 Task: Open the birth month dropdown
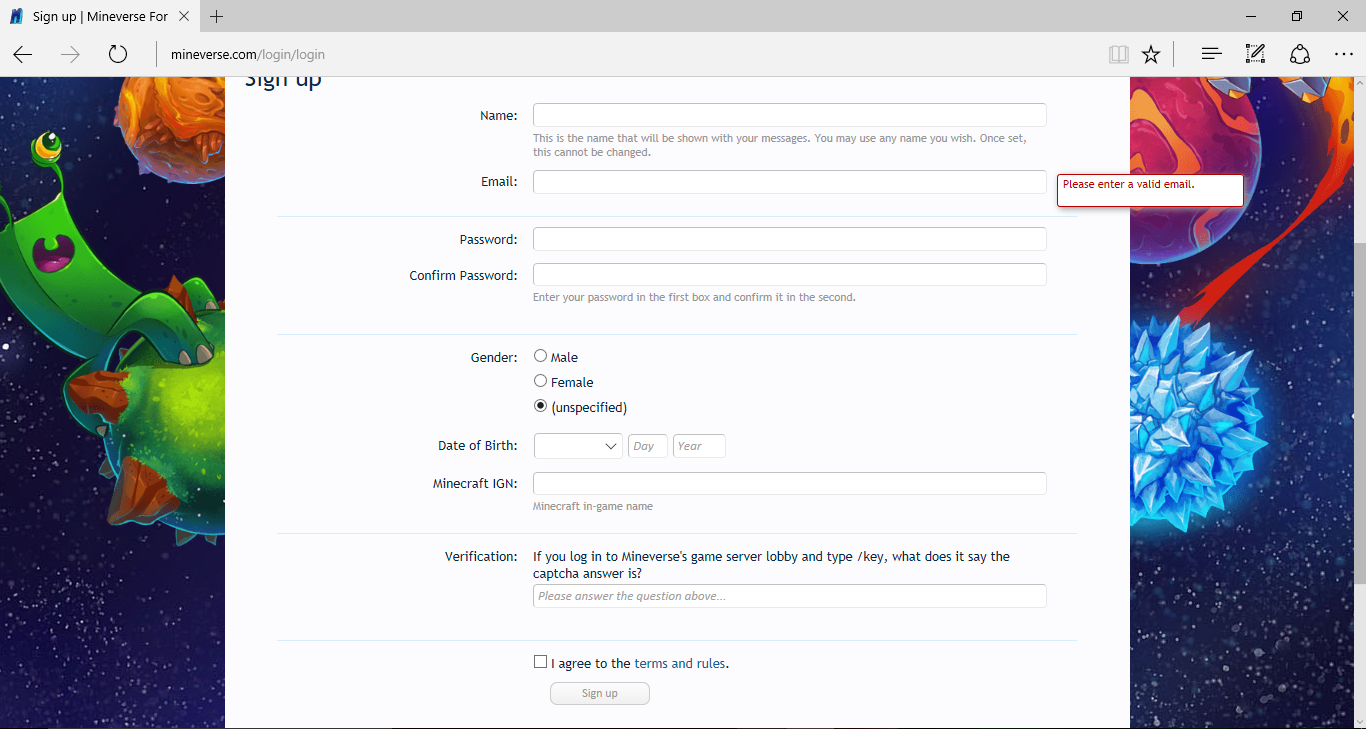(x=578, y=446)
